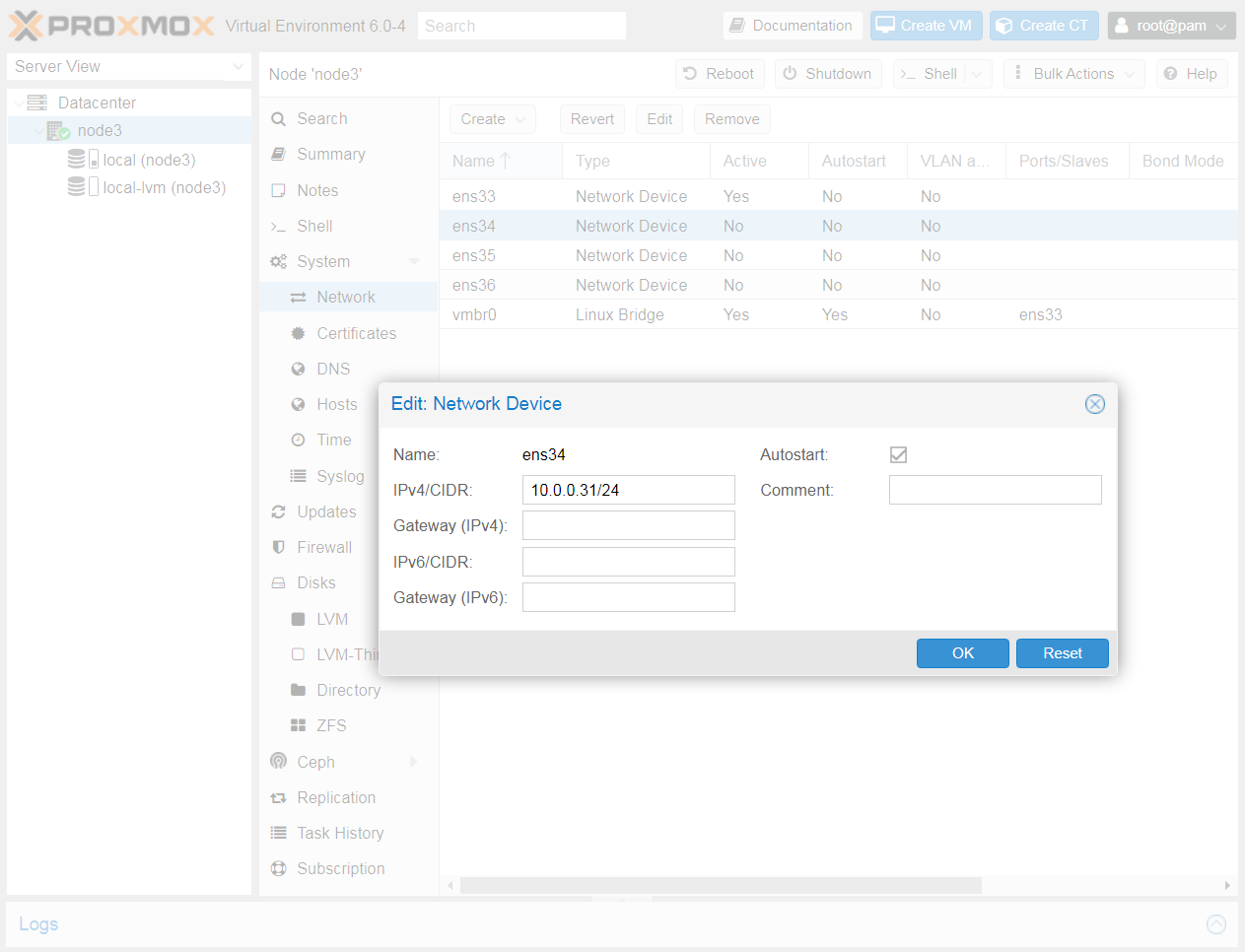Expand the Ceph submenu arrow
The width and height of the screenshot is (1245, 952).
[414, 762]
